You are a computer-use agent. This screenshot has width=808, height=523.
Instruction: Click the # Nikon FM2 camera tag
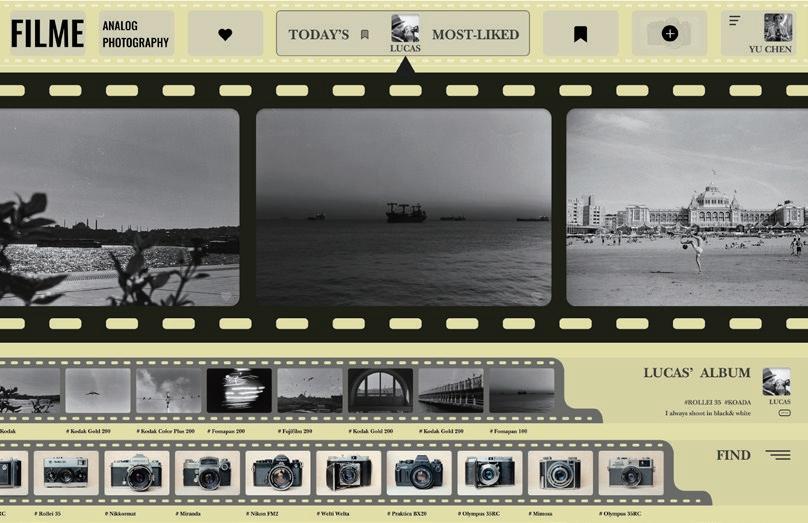(x=262, y=514)
